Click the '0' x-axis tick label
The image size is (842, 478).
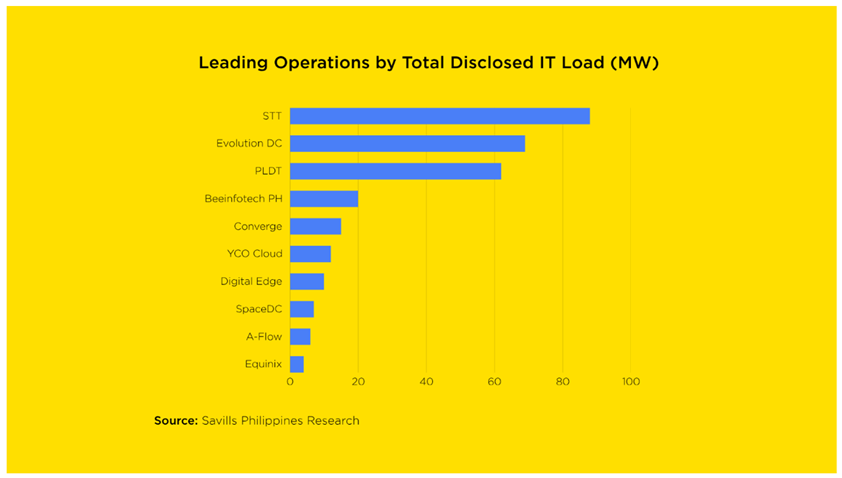tap(290, 382)
